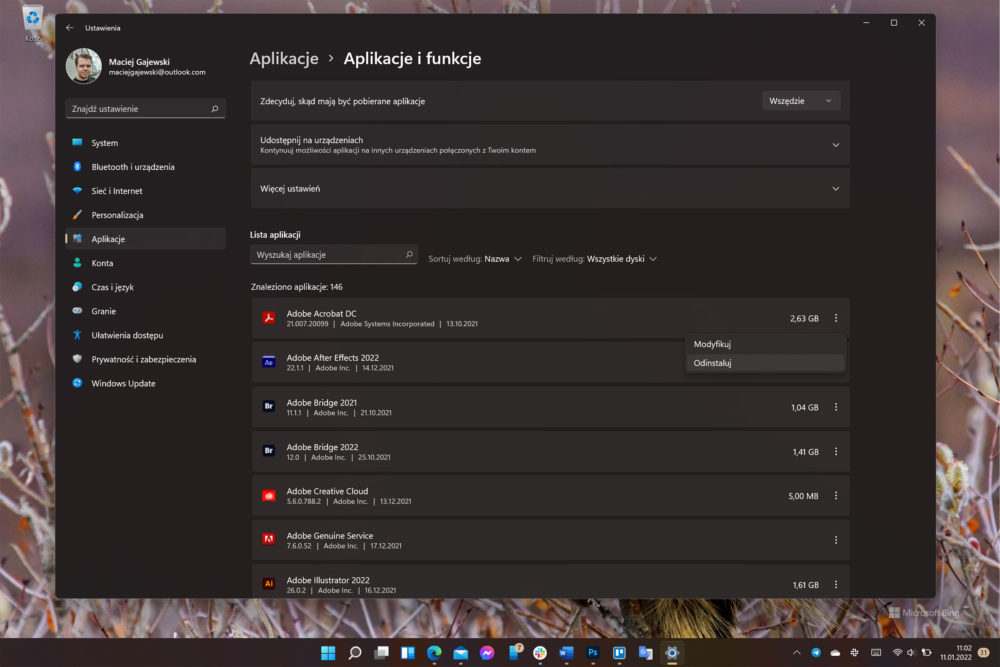Open more options for Adobe Creative Cloud

click(835, 495)
